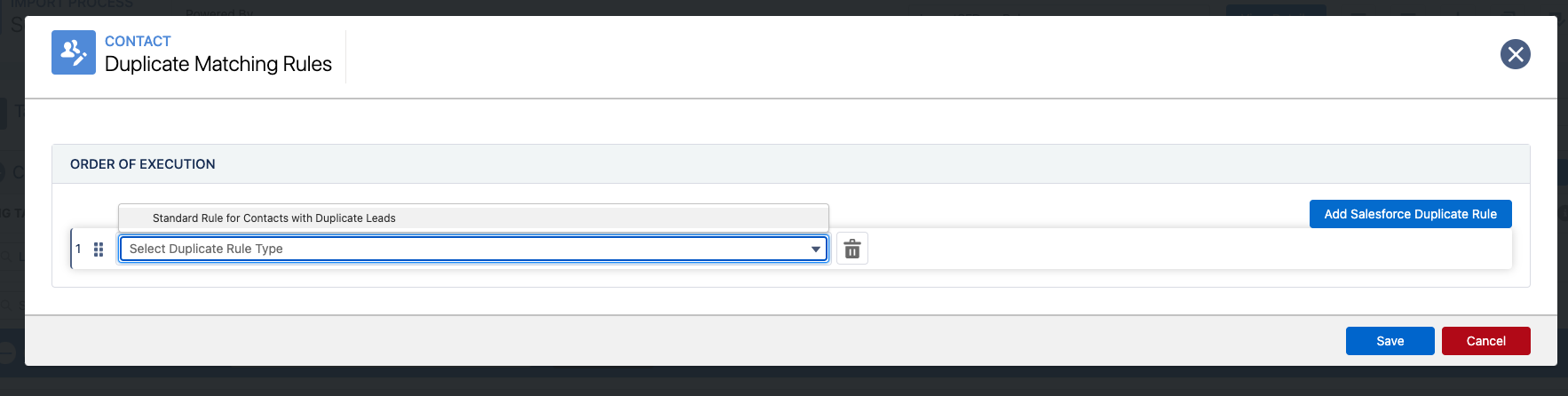Viewport: 1568px width, 396px height.
Task: Choose Standard Rule for Contacts with Duplicate Leads
Action: [274, 218]
